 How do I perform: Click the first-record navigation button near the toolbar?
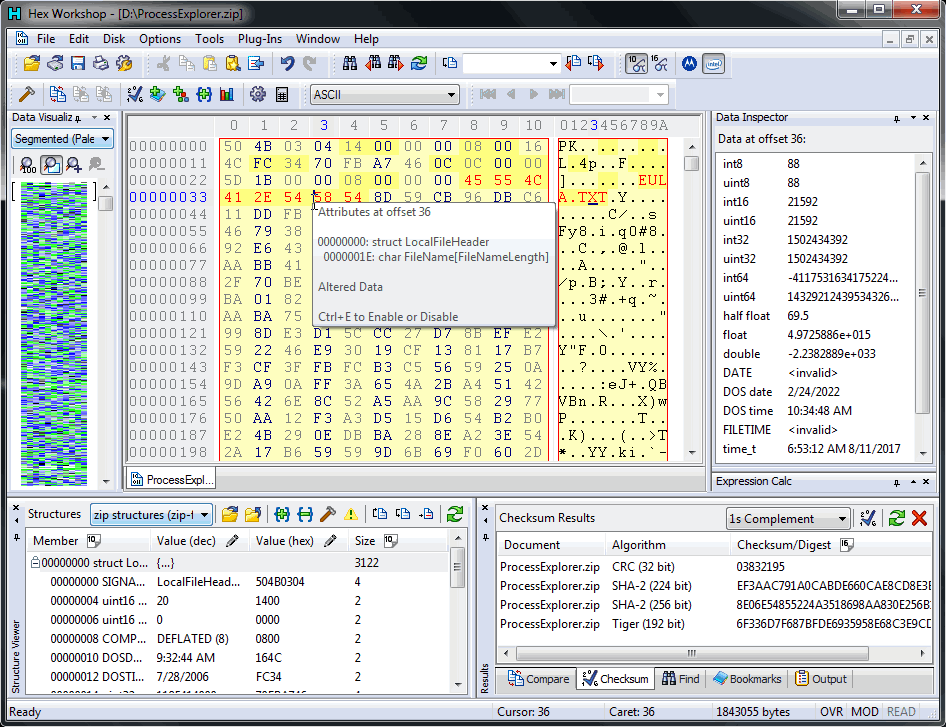(487, 93)
